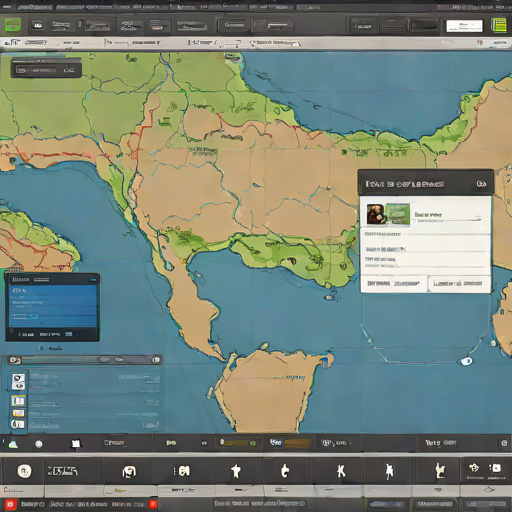Click the red square icon in bottom status bar
Image resolution: width=512 pixels, height=512 pixels.
pos(10,504)
